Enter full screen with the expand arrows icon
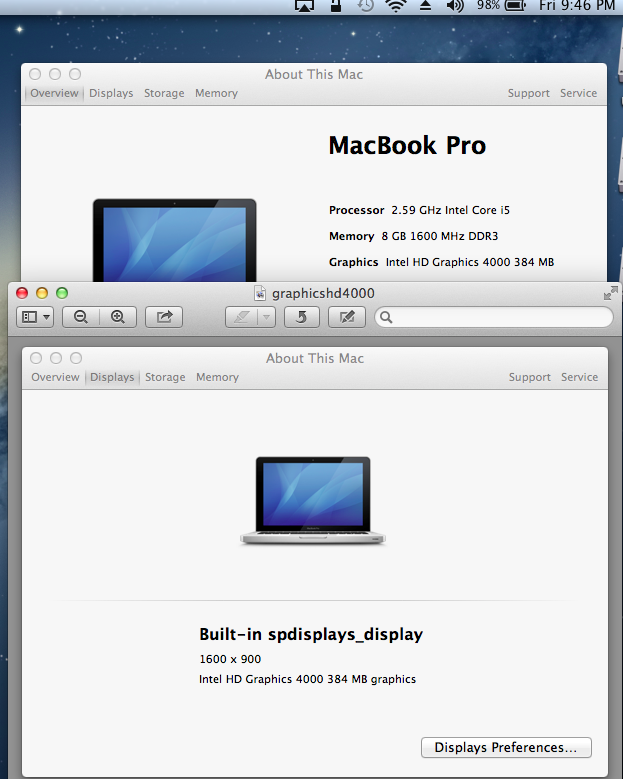Viewport: 623px width, 779px height. click(611, 293)
